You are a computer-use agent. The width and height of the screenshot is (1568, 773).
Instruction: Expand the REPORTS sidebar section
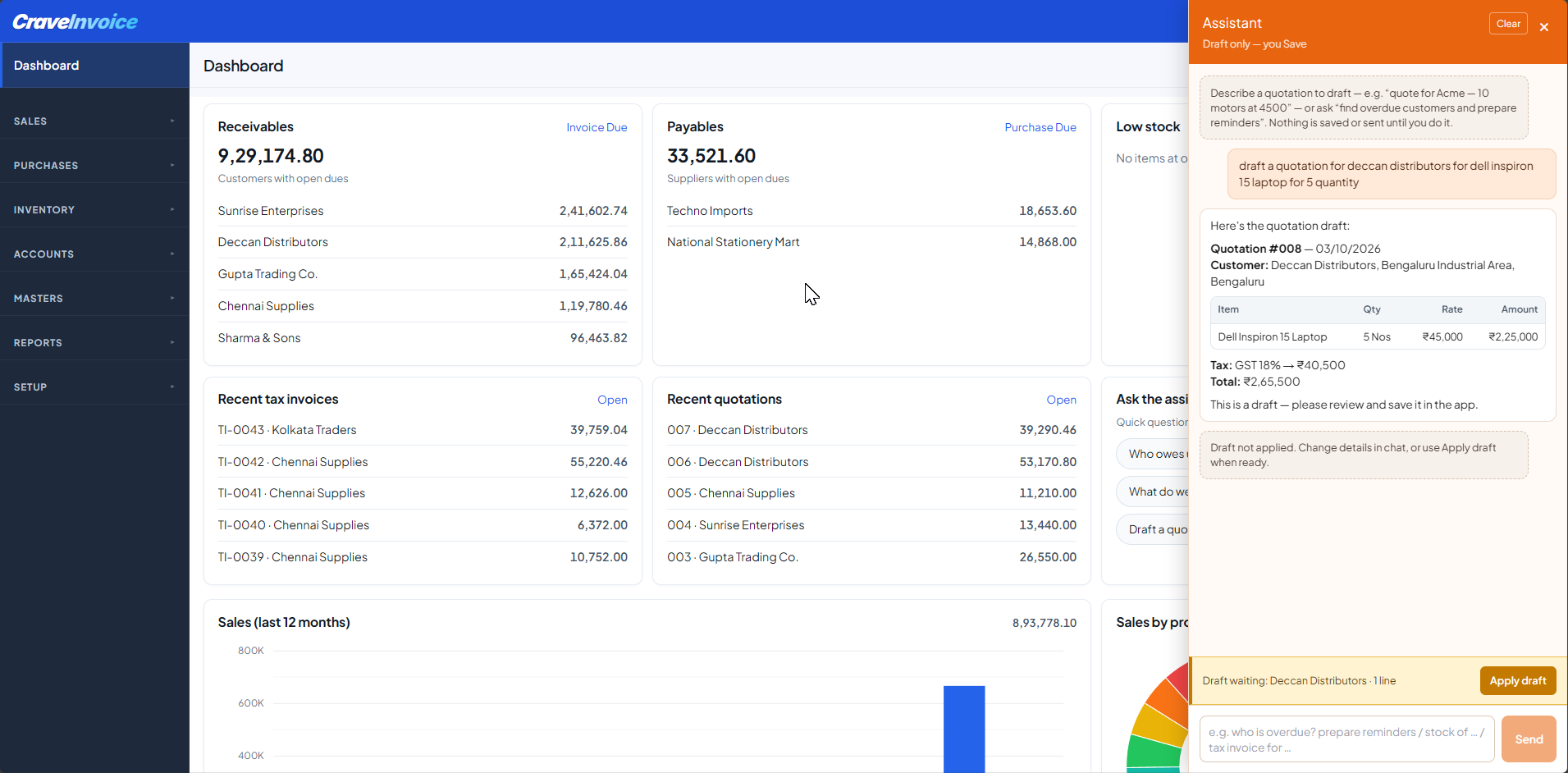pos(94,342)
